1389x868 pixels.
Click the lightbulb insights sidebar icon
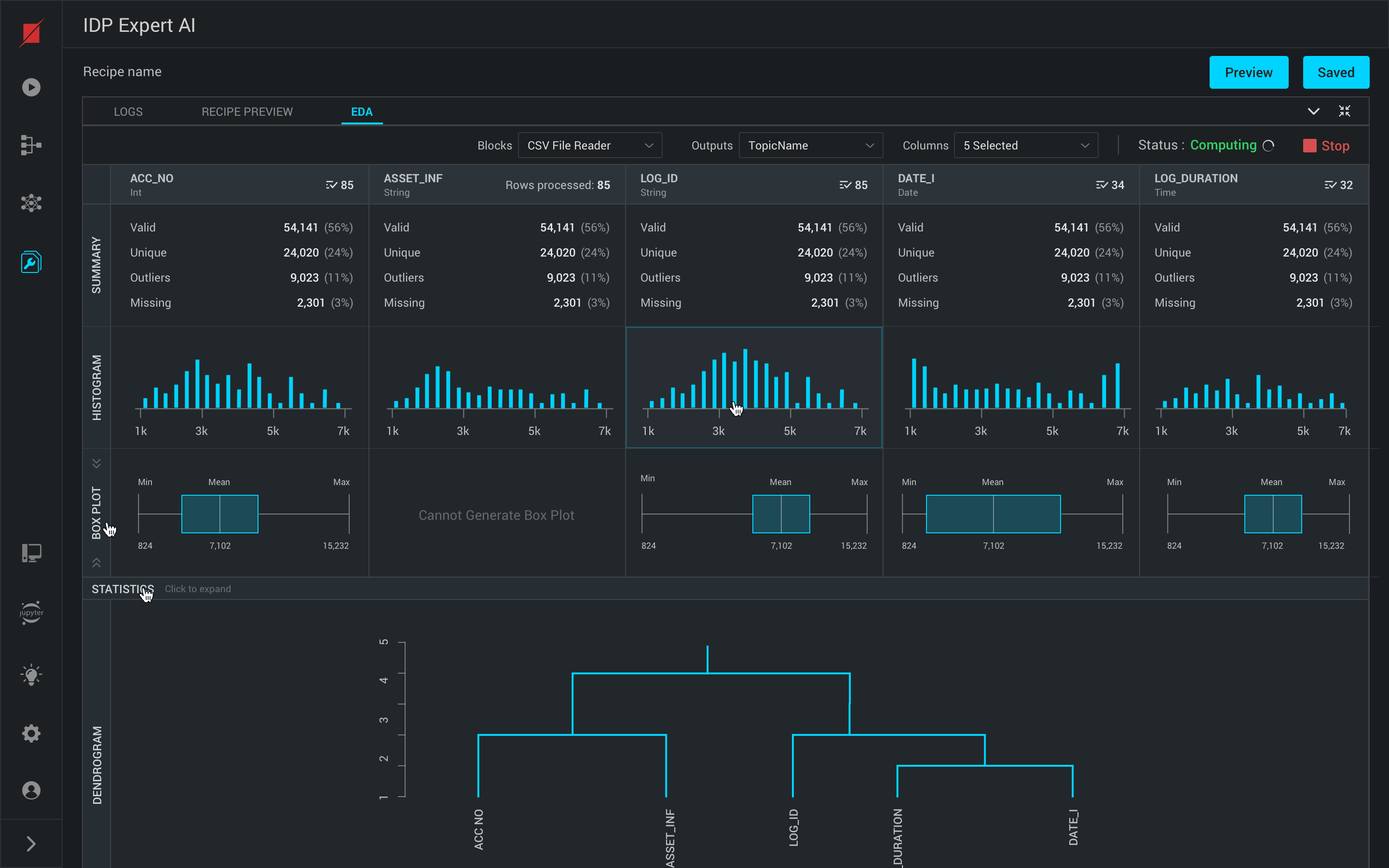(x=31, y=675)
